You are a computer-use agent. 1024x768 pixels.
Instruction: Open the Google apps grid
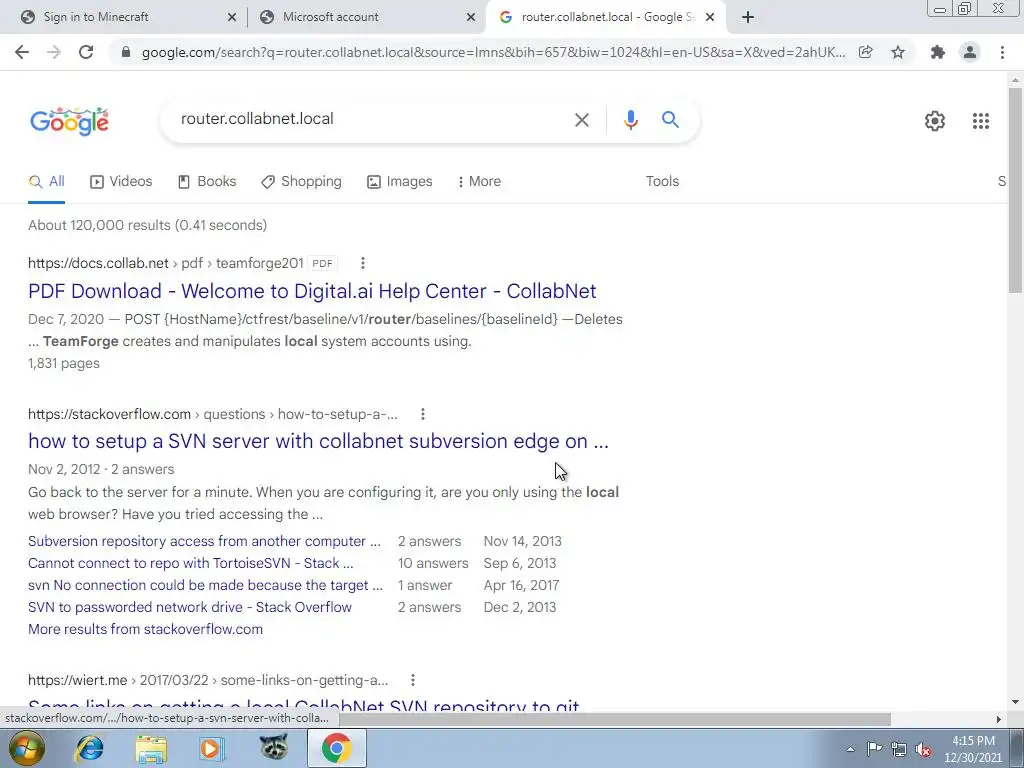click(x=980, y=121)
